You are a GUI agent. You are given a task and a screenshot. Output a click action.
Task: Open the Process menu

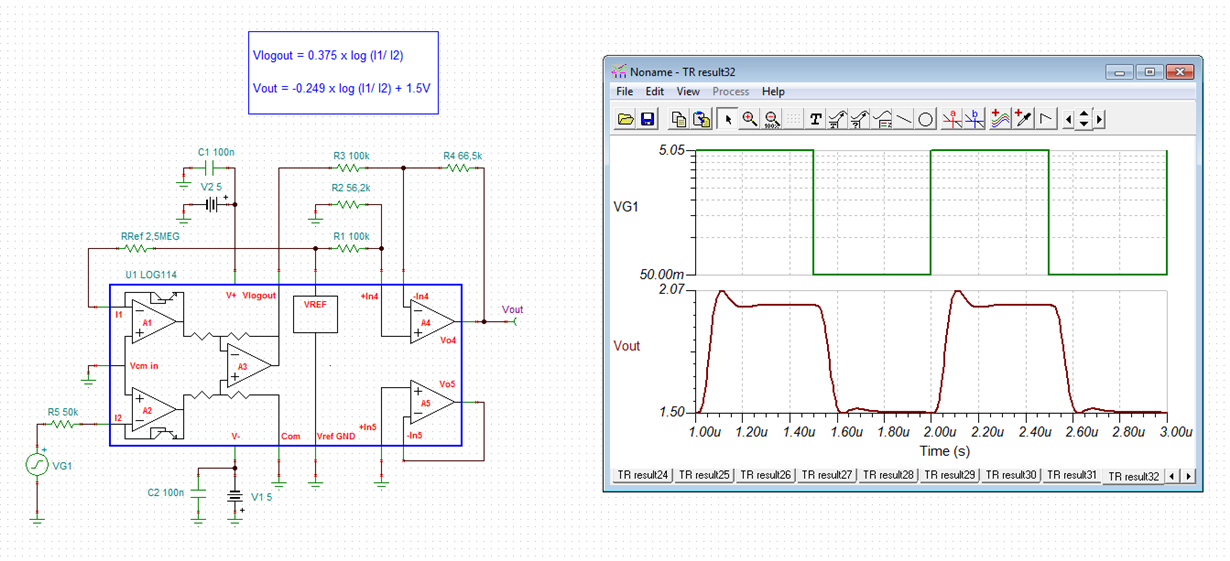click(x=730, y=91)
